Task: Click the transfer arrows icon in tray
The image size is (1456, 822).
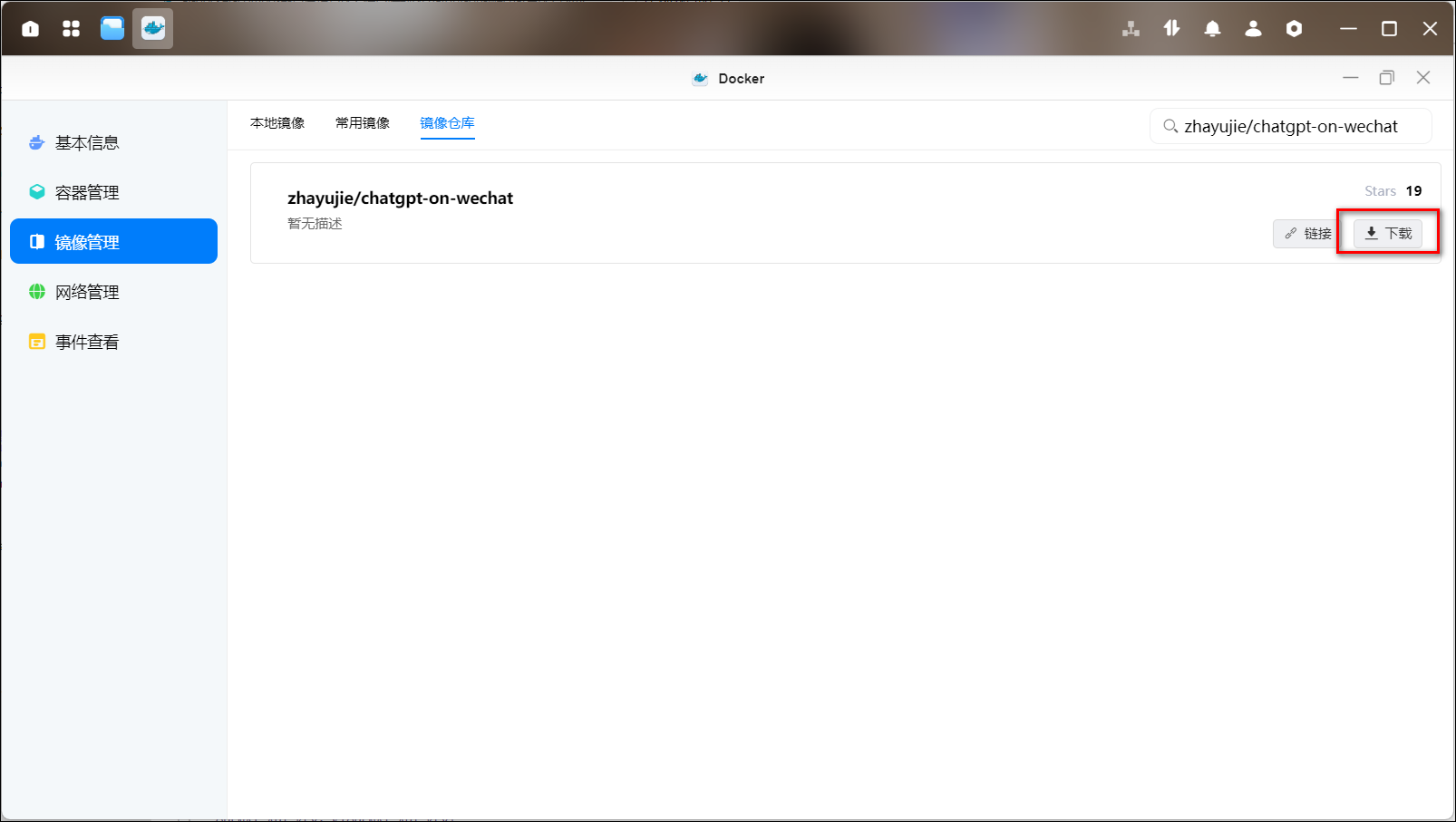Action: [1171, 29]
